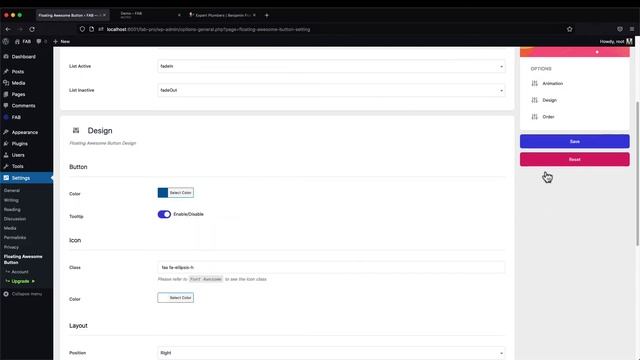Select Settings in the sidebar
The image size is (640, 360).
27,178
